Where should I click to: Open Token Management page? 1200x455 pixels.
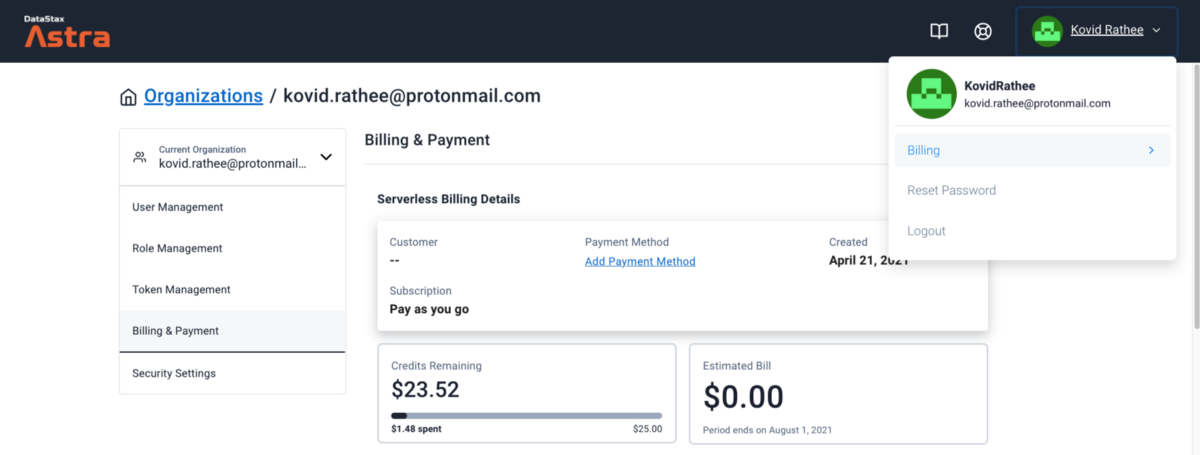pyautogui.click(x=181, y=289)
